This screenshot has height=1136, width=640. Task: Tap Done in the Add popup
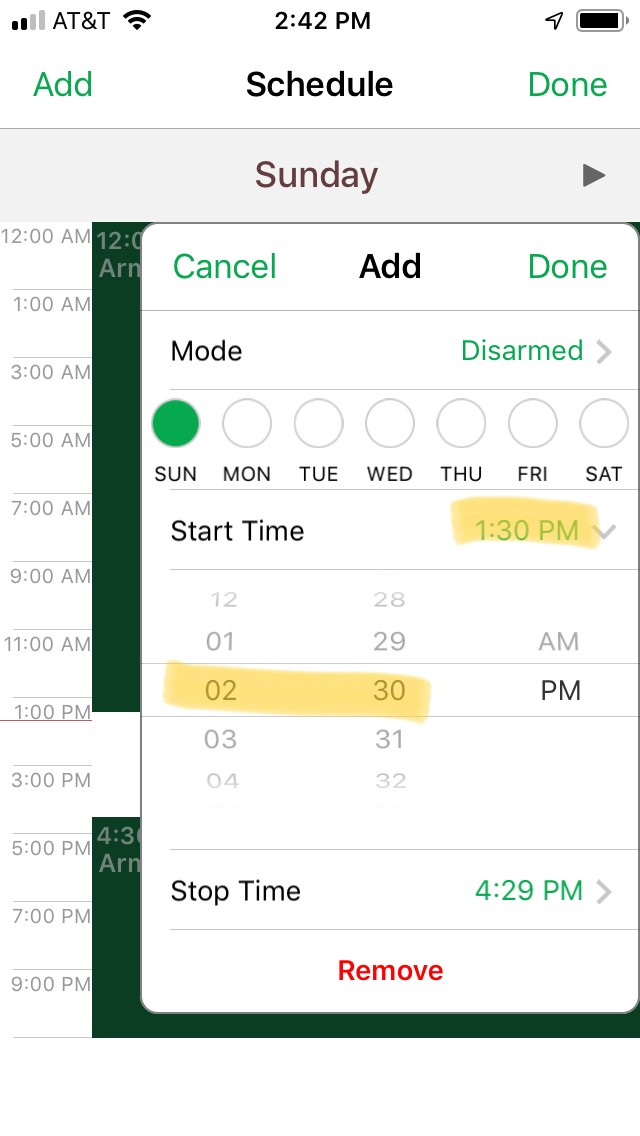coord(568,267)
